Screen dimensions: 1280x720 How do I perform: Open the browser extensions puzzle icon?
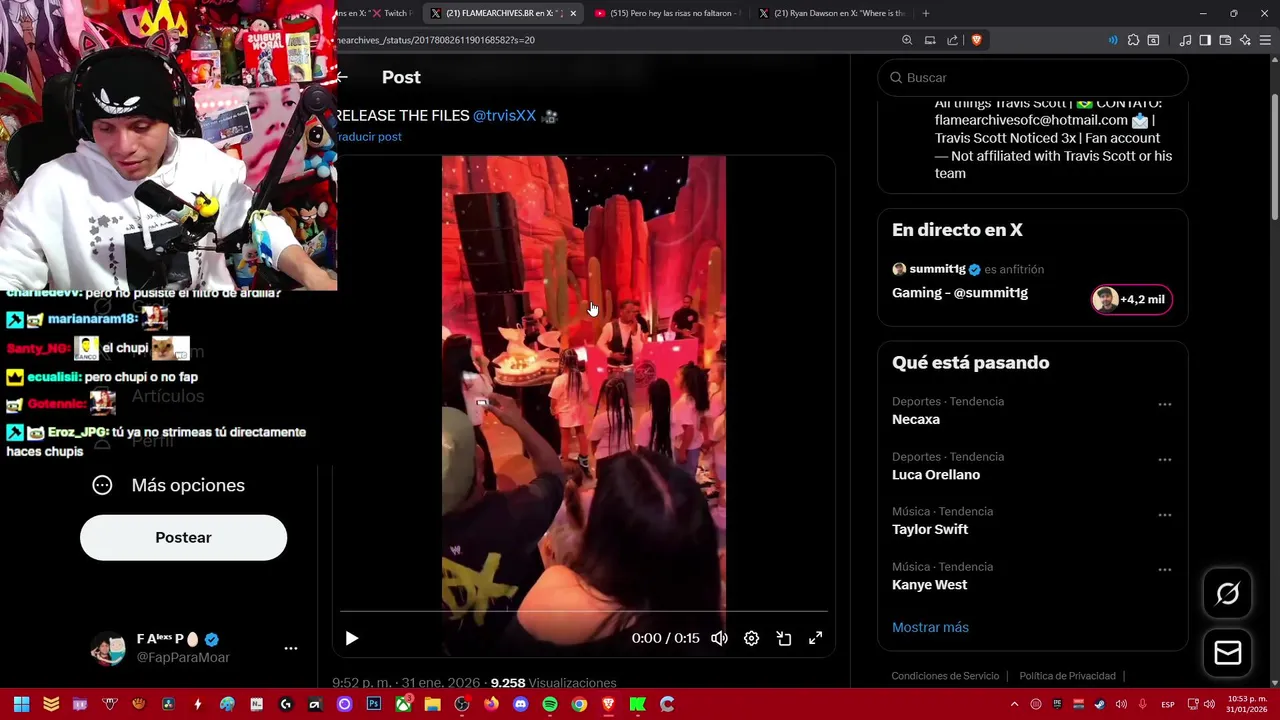click(1133, 40)
